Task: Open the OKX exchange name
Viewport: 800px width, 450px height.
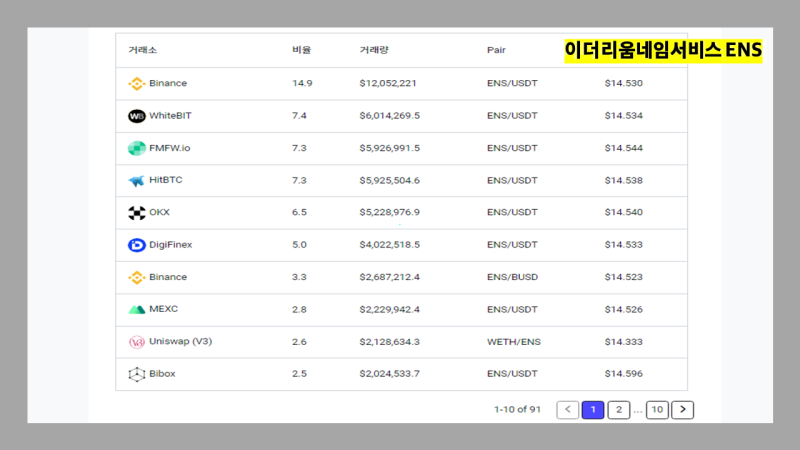Action: click(159, 212)
